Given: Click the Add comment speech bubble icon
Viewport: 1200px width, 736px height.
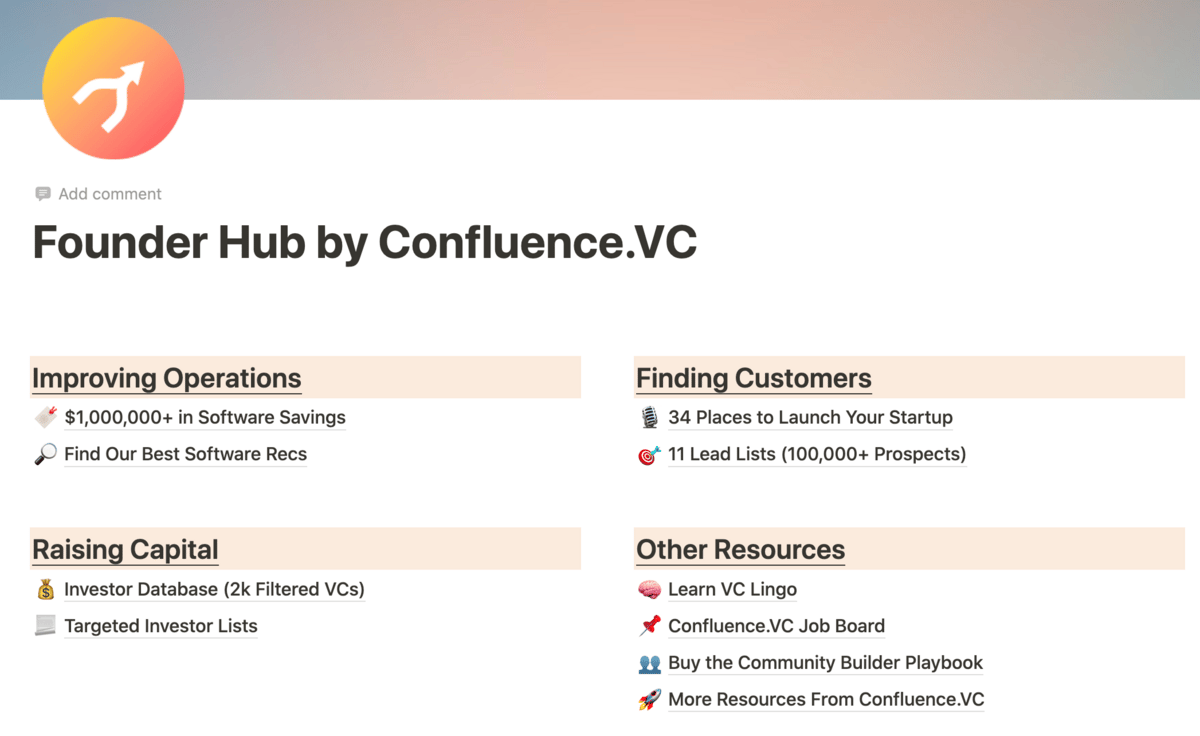Looking at the screenshot, I should tap(43, 194).
